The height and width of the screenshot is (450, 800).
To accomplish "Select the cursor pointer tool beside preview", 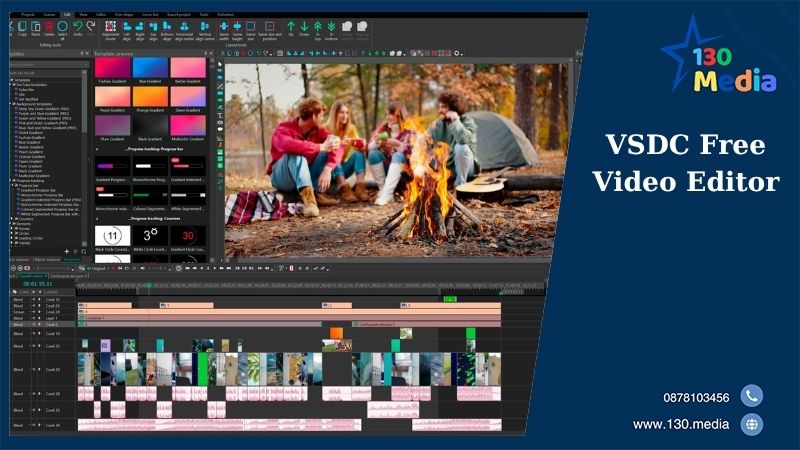I will [220, 64].
